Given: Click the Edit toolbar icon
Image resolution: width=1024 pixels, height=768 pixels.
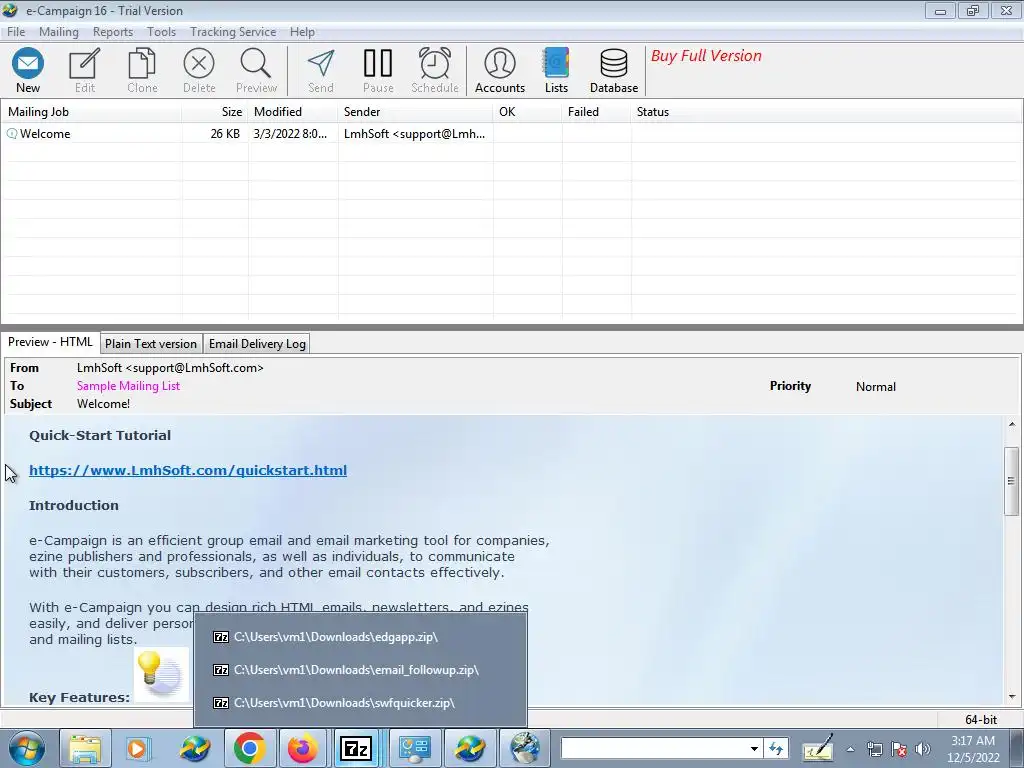Looking at the screenshot, I should point(84,71).
